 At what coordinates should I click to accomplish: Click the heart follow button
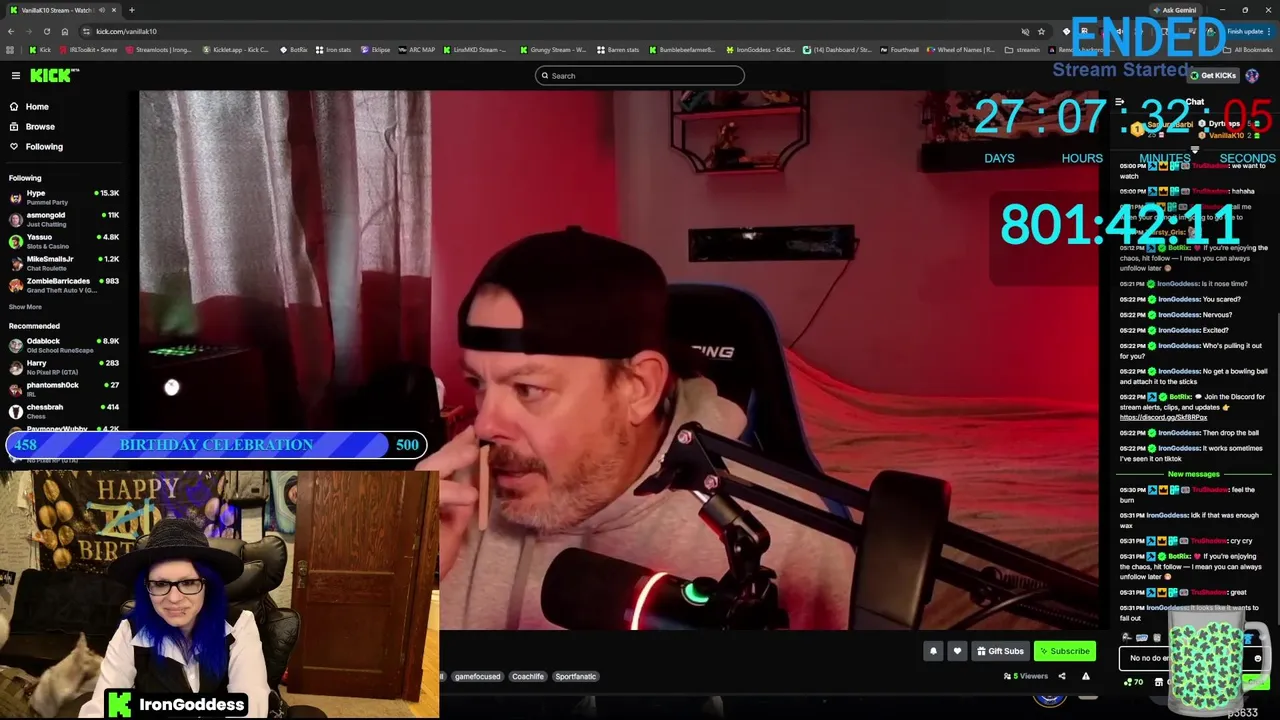957,651
